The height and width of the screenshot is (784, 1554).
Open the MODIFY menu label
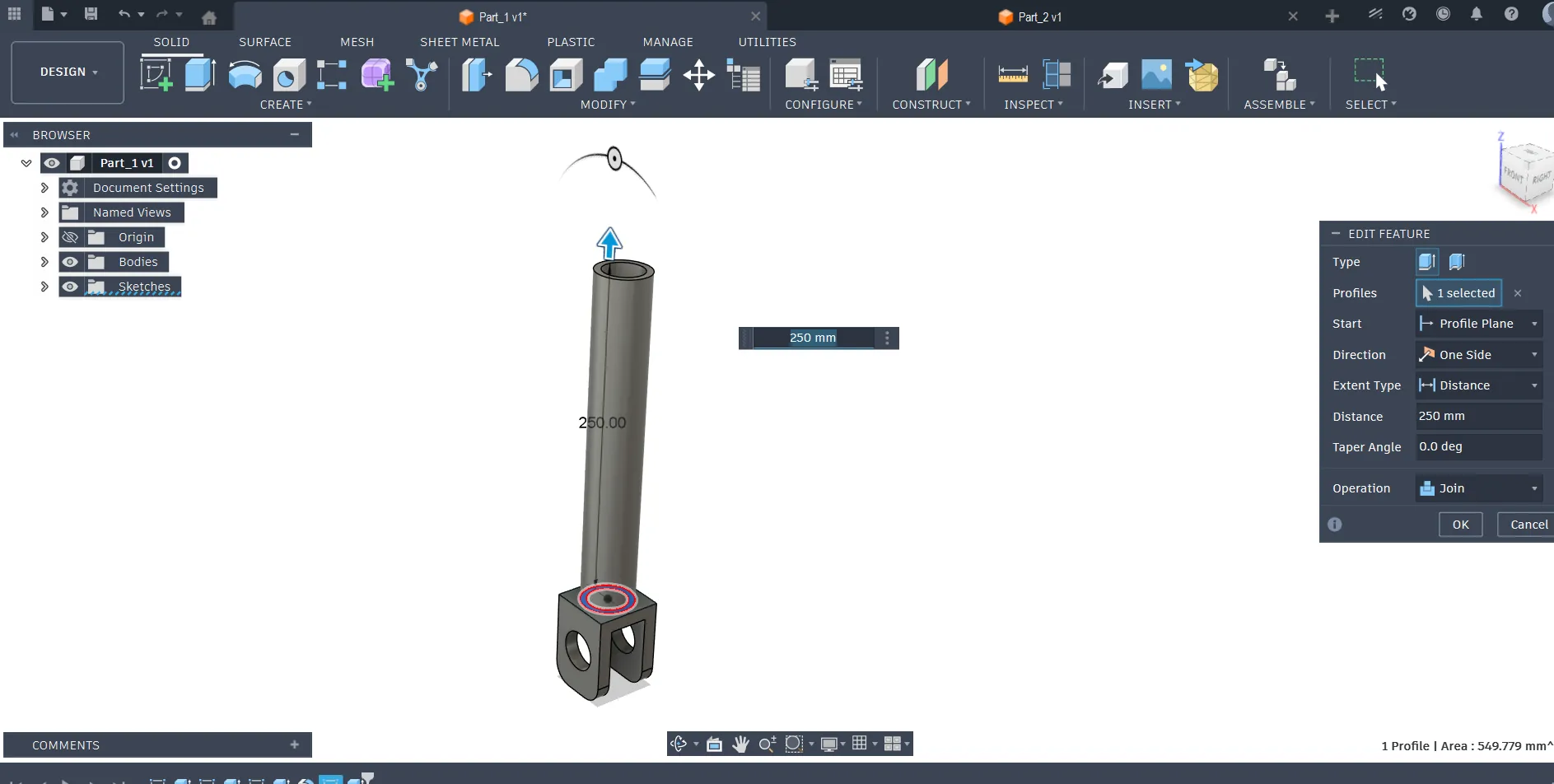[608, 105]
